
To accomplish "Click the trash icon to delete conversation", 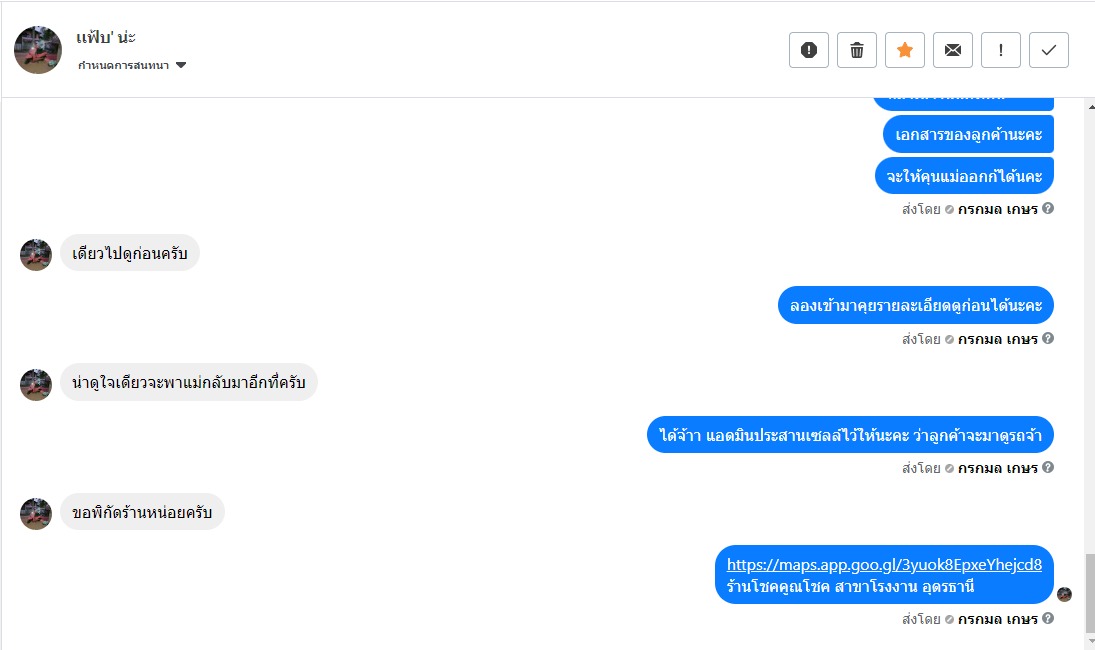I will [x=857, y=50].
